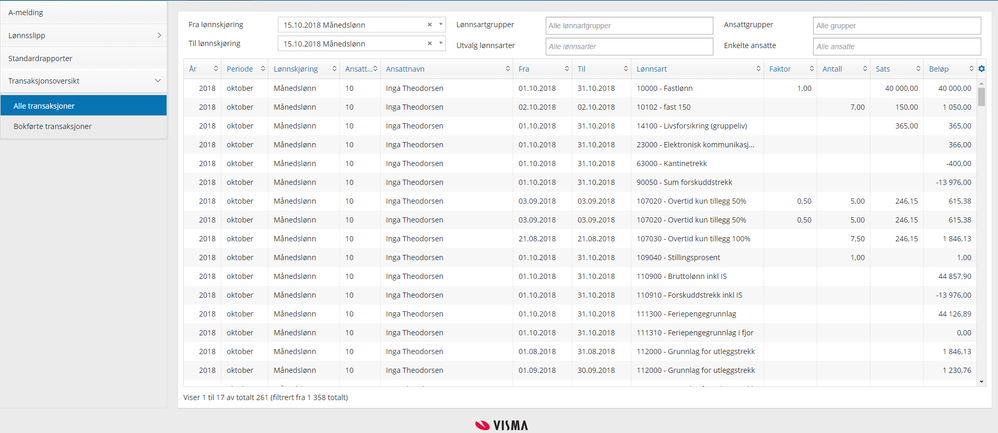This screenshot has width=998, height=433.
Task: Click Antall value 7,50
Action: tap(857, 239)
